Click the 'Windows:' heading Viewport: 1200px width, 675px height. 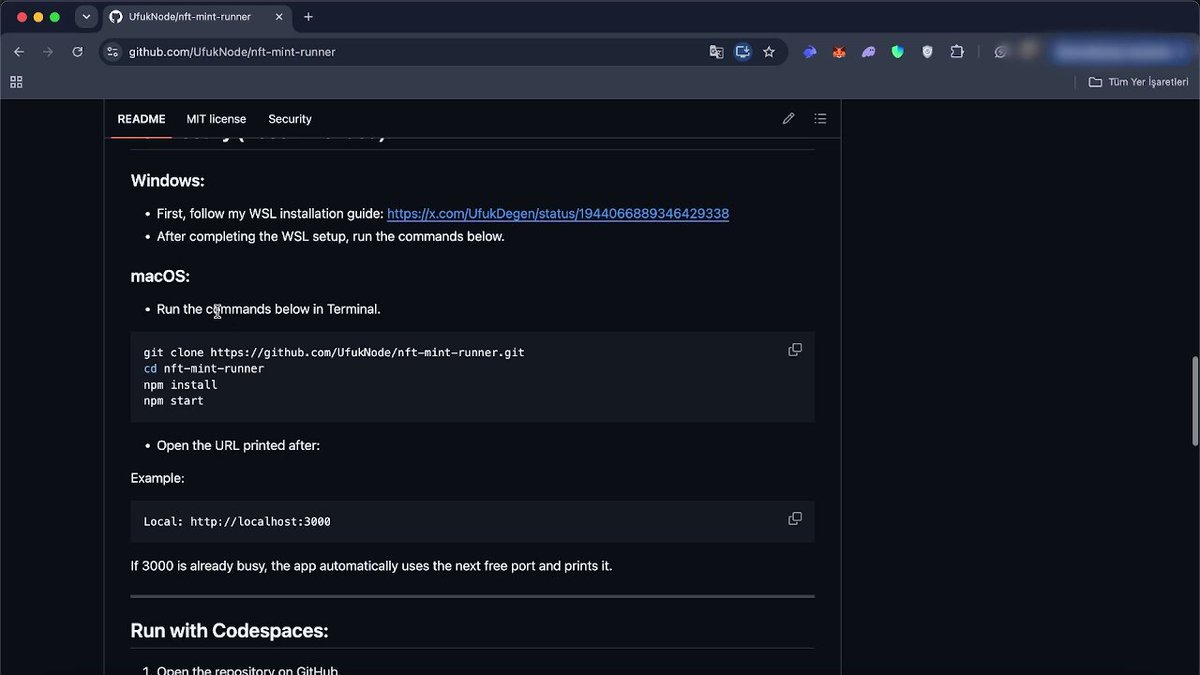(168, 181)
